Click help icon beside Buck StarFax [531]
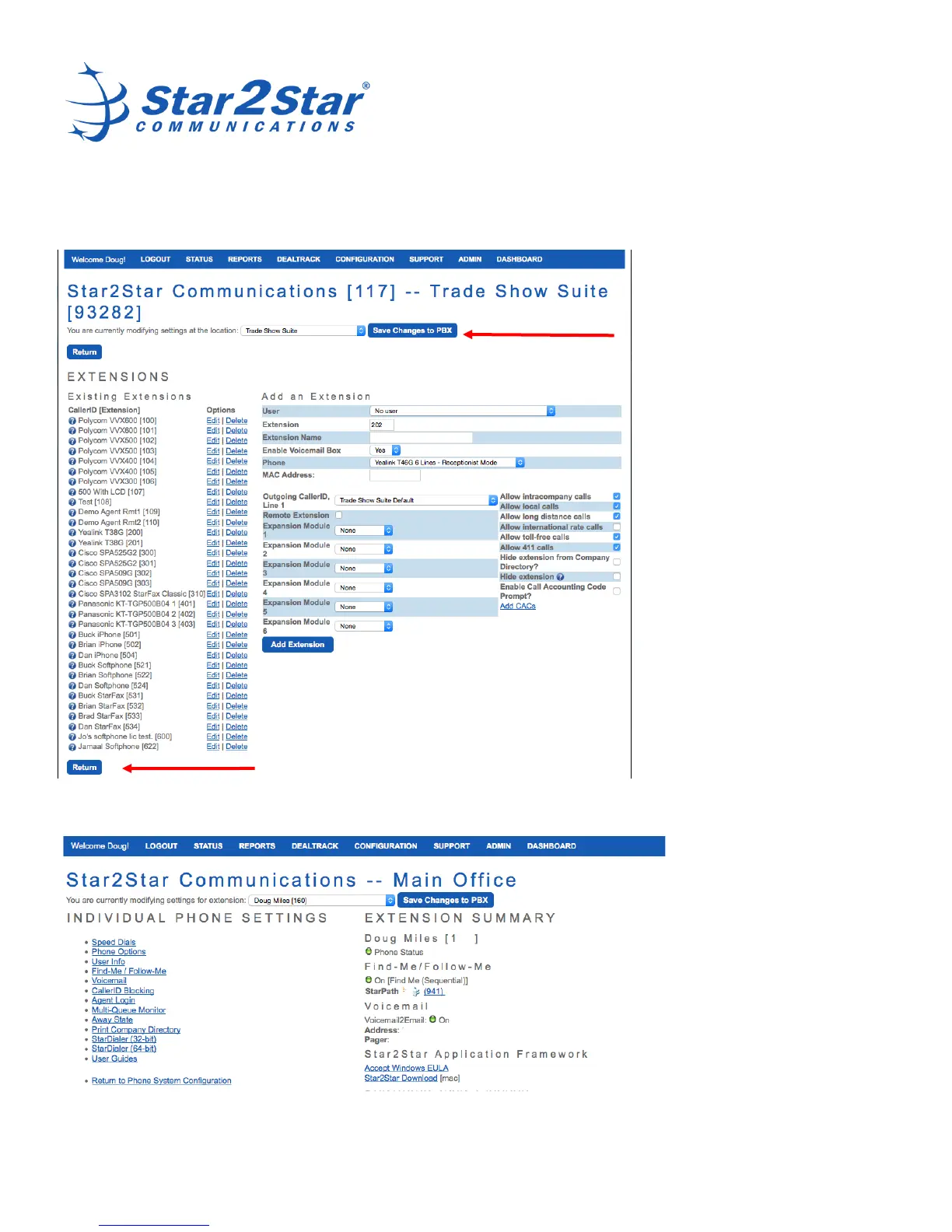 [72, 696]
